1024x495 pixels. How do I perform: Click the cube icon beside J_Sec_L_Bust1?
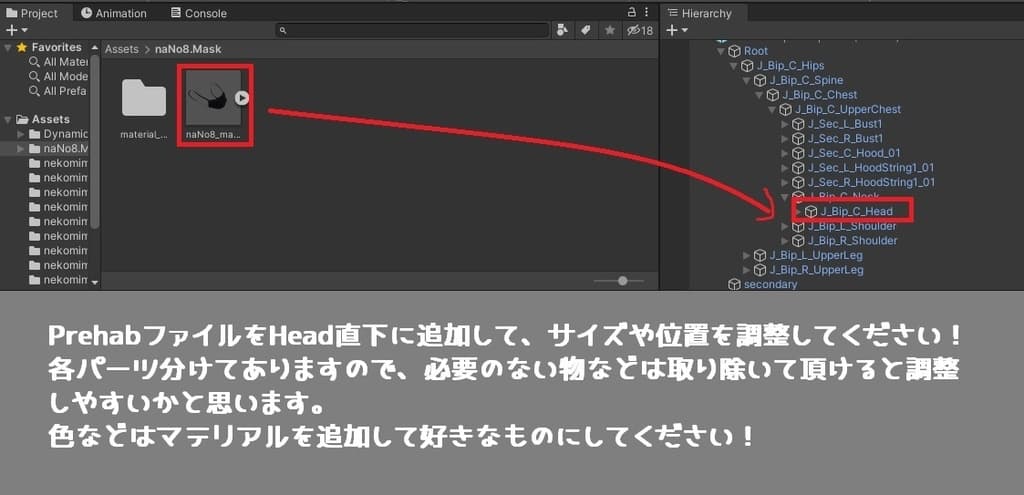coord(797,123)
